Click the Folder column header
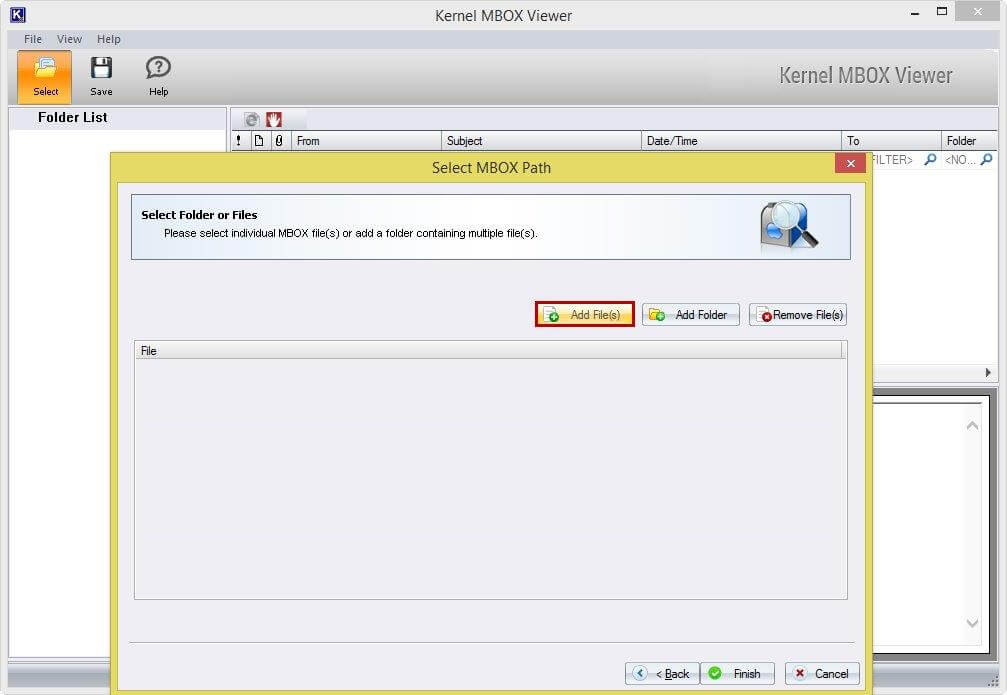Screen dimensions: 1007x695 [970, 141]
